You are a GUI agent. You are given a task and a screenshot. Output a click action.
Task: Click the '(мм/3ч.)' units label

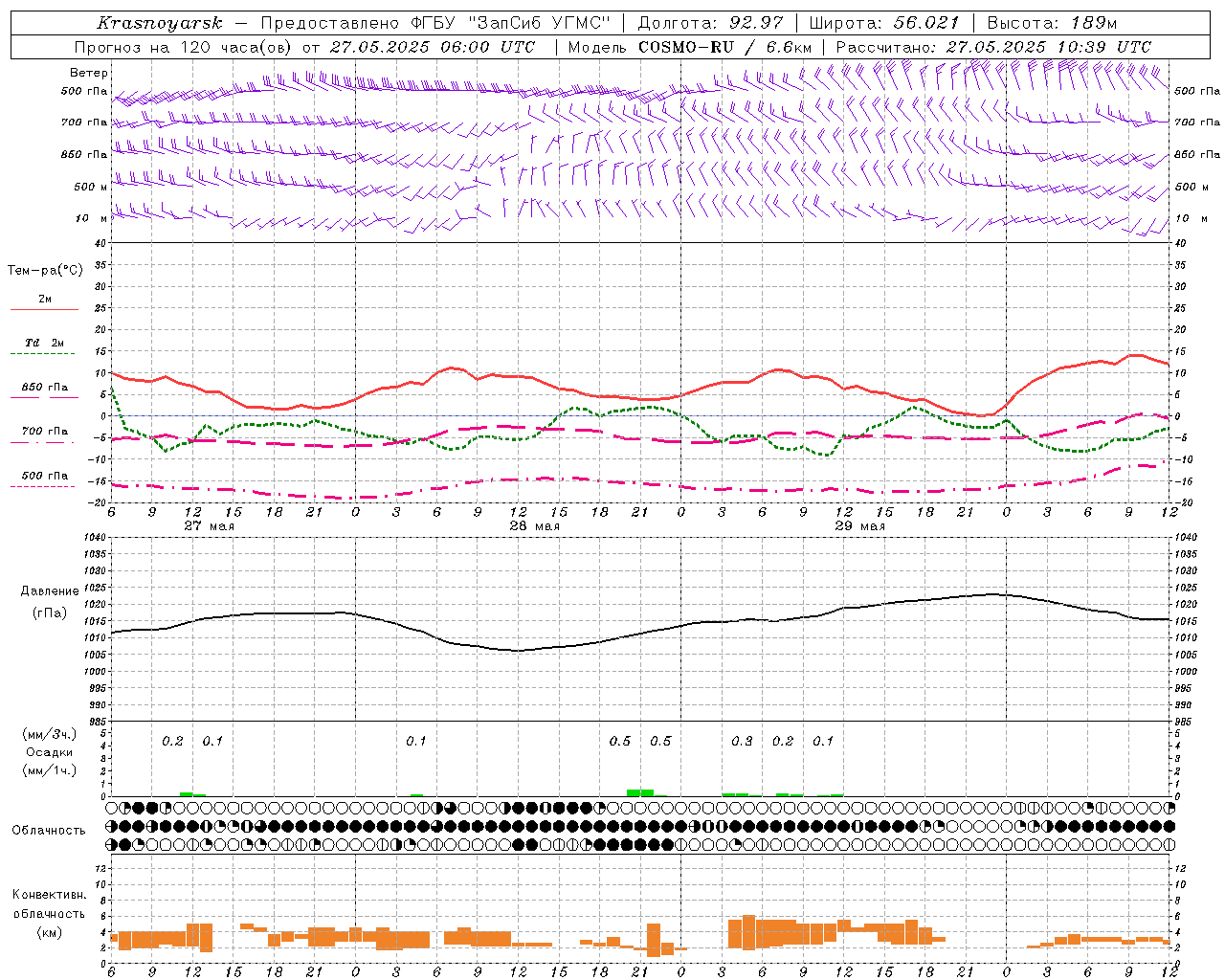tap(49, 734)
